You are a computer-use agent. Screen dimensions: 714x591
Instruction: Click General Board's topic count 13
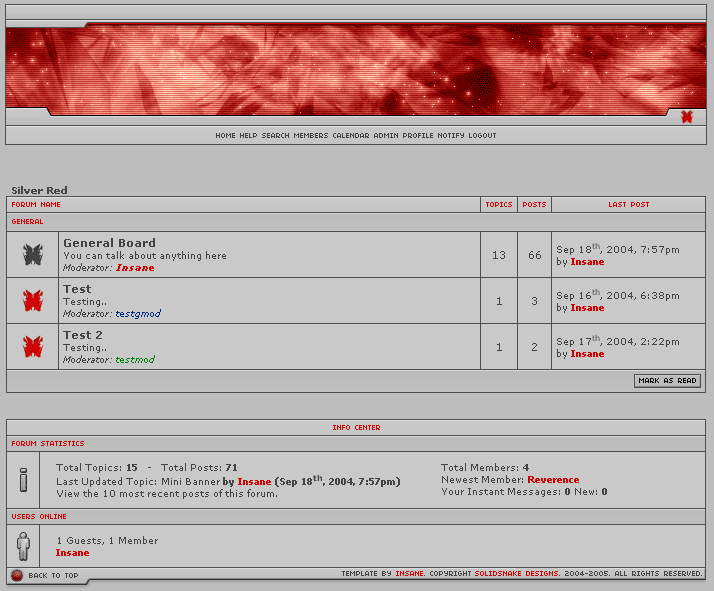point(499,255)
